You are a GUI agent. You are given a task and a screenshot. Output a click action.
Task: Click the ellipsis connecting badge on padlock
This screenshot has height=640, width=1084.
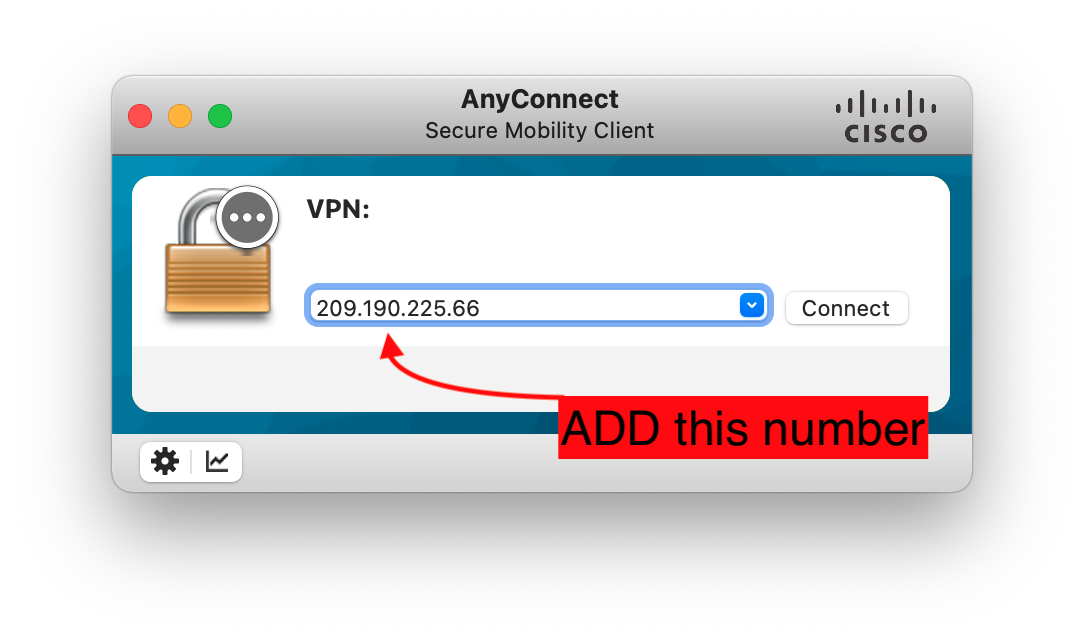click(x=247, y=217)
